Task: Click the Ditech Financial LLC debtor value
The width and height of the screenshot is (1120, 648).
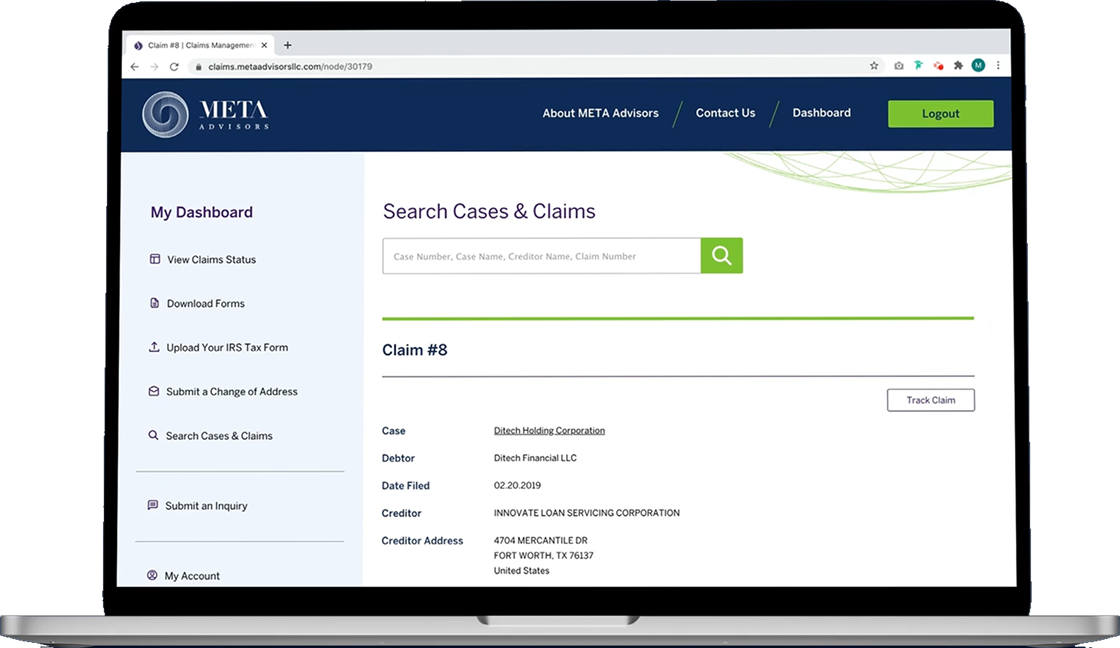Action: click(x=535, y=458)
